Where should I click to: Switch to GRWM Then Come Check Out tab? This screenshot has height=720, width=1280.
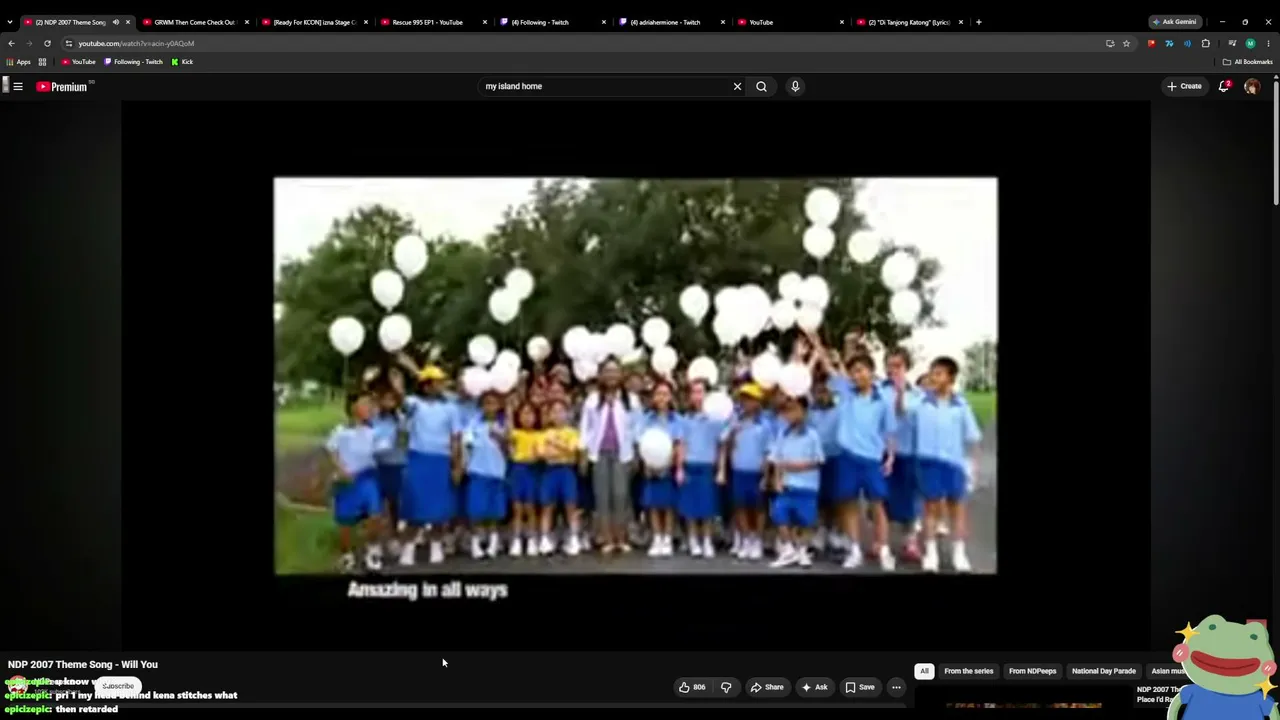click(195, 22)
